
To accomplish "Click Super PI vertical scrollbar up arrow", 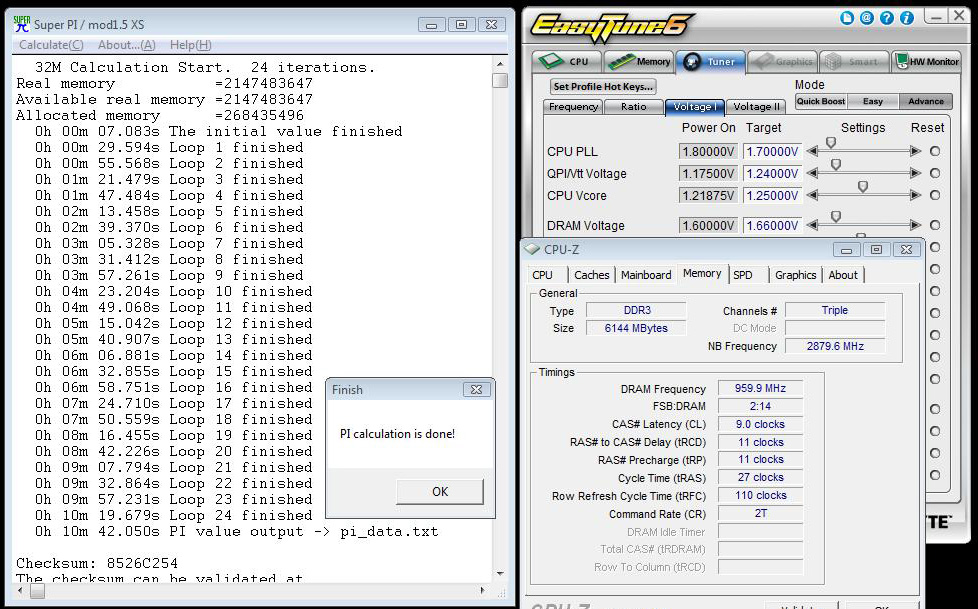I will (500, 64).
